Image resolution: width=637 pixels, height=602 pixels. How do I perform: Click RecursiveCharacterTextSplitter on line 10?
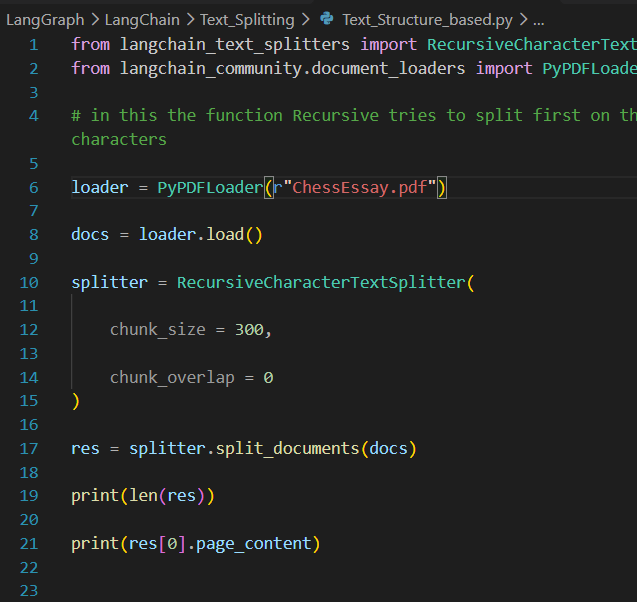click(321, 283)
